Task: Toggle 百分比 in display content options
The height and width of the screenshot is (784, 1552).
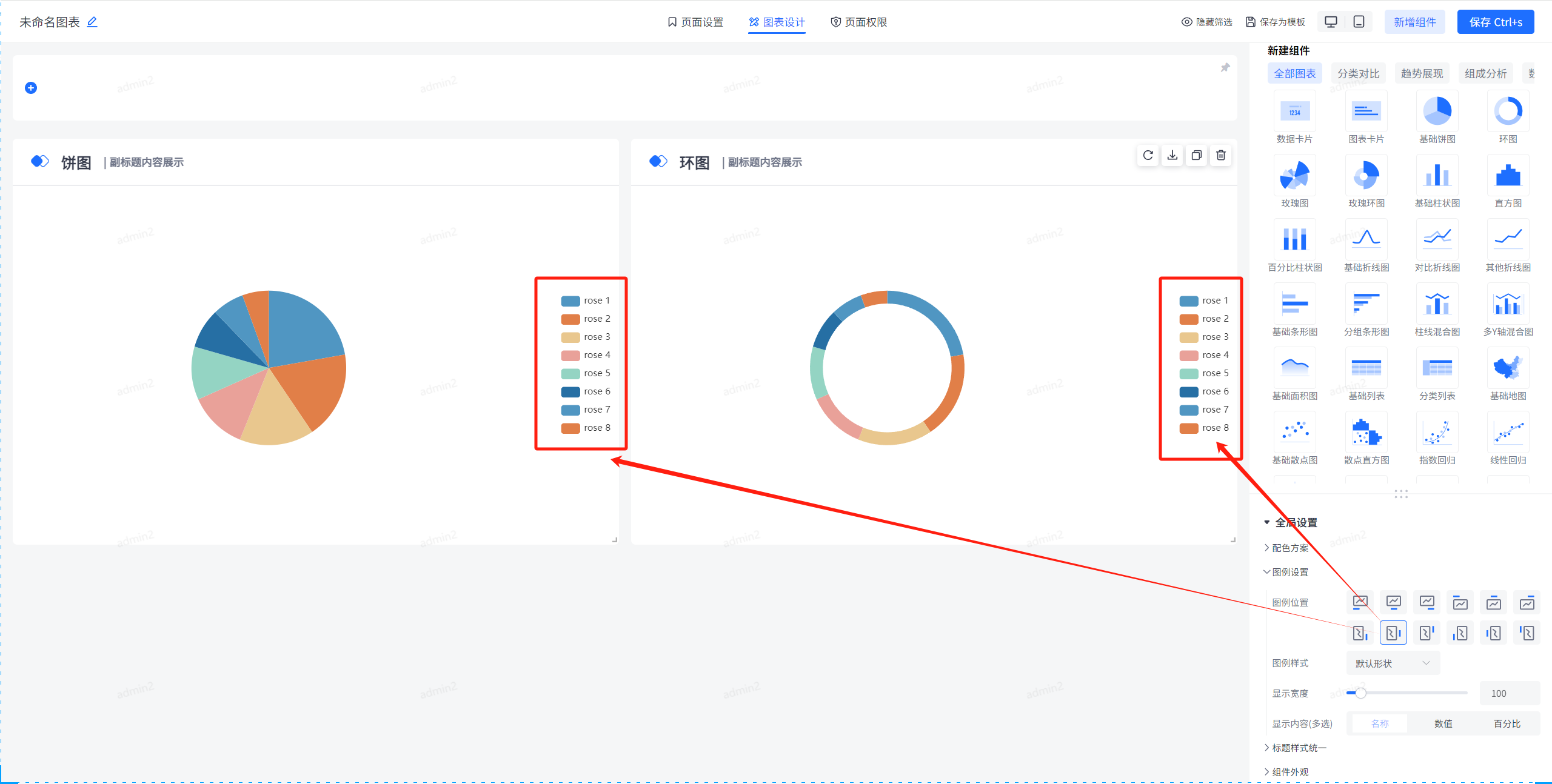Action: [x=1507, y=723]
